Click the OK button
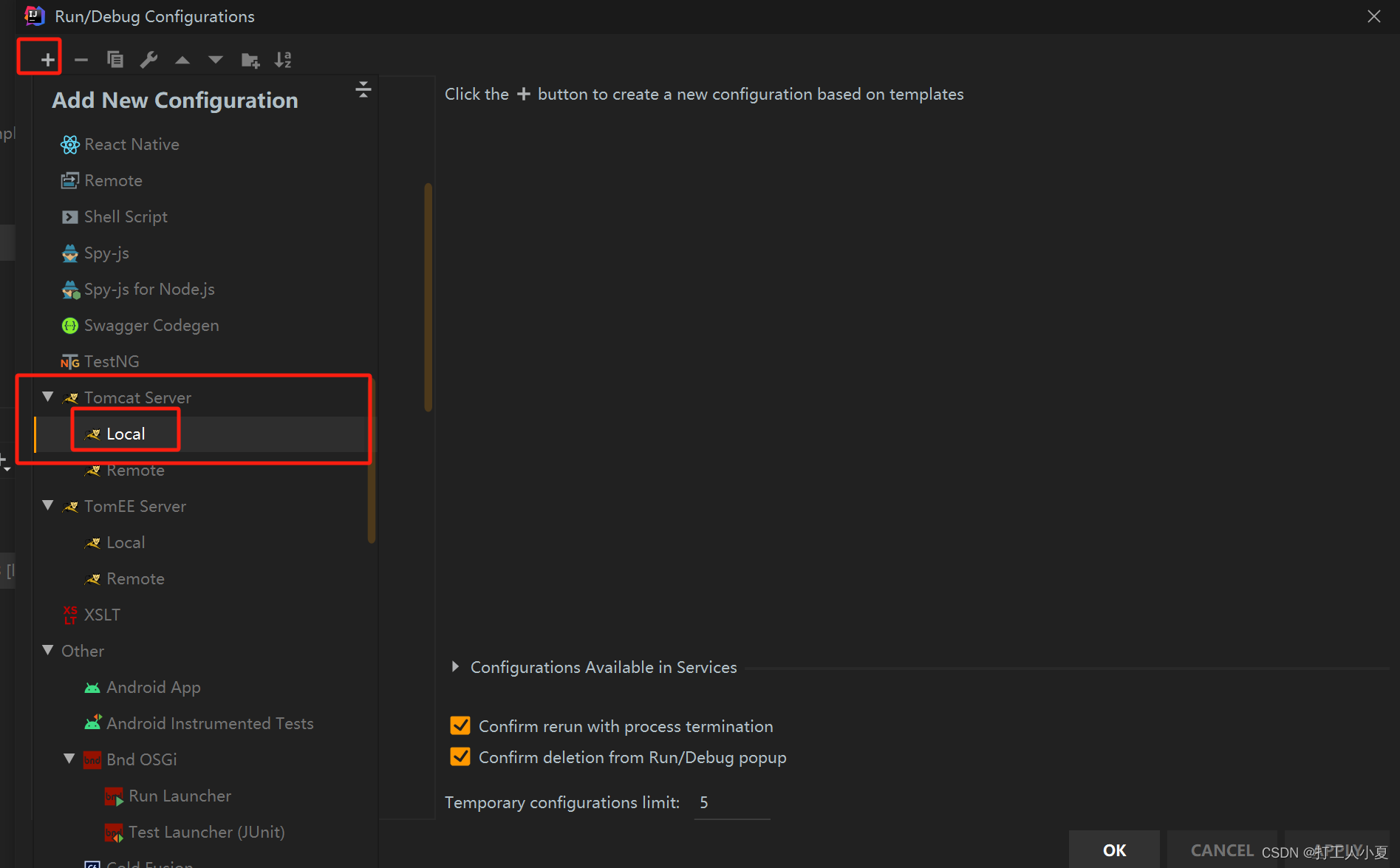The height and width of the screenshot is (868, 1400). [1114, 850]
